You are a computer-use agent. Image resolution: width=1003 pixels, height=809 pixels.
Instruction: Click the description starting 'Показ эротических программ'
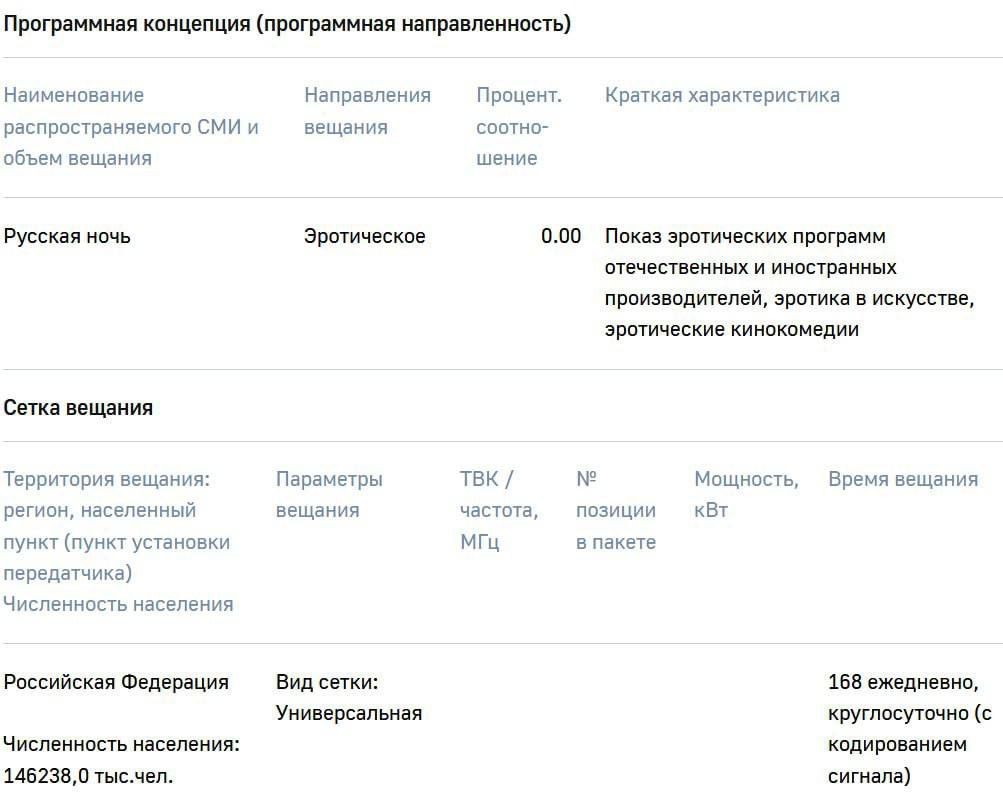click(x=788, y=282)
